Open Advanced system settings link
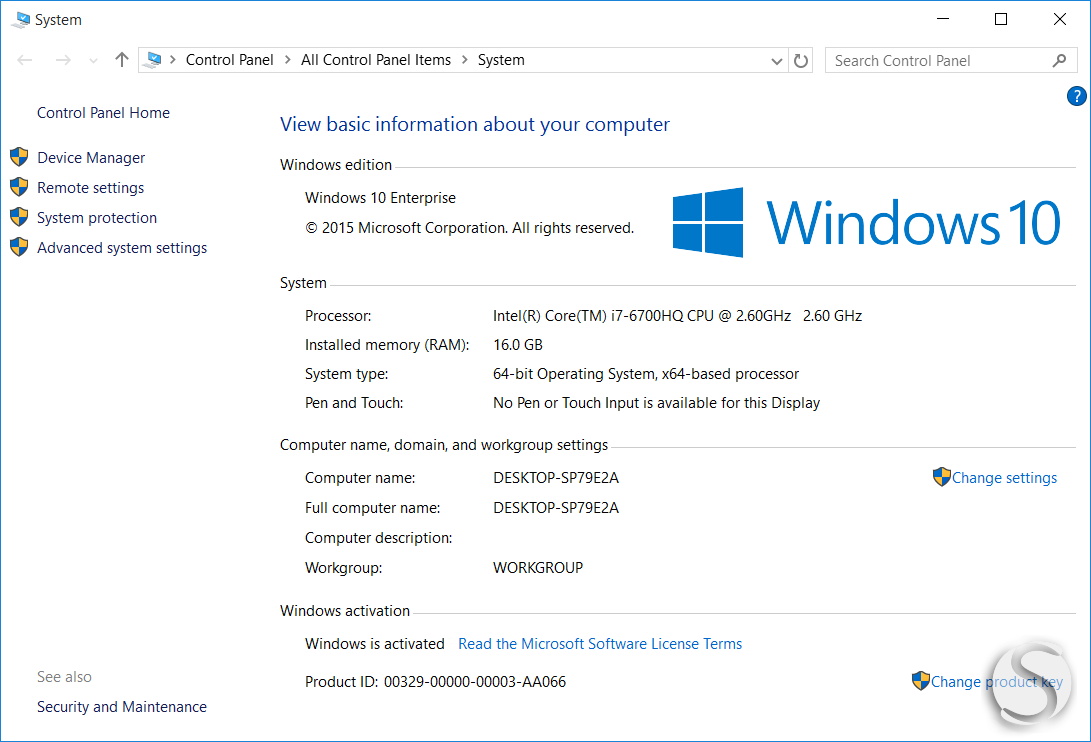Viewport: 1091px width, 742px height. click(x=122, y=248)
